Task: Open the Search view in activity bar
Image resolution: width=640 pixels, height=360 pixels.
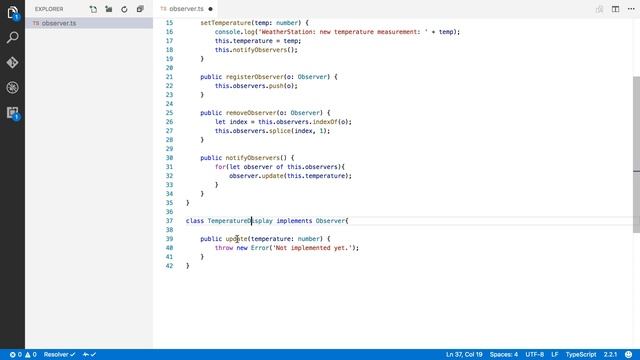Action: (x=12, y=38)
